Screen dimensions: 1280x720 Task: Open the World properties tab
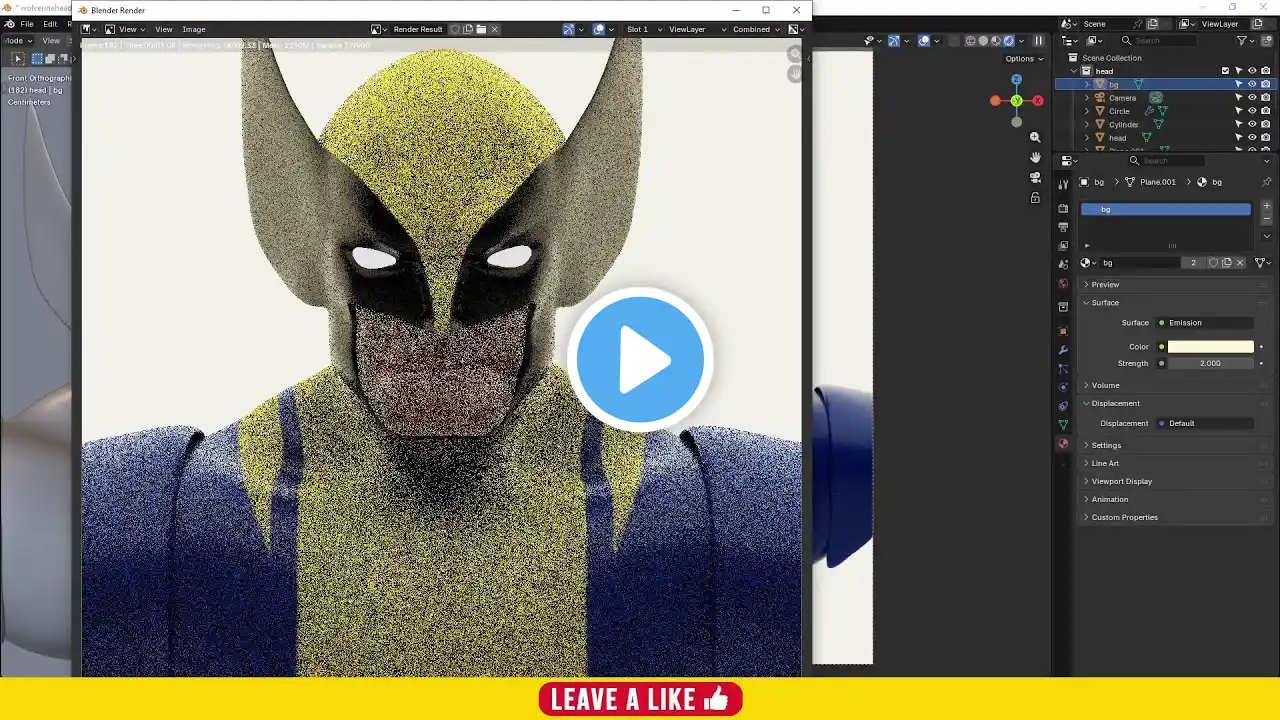pyautogui.click(x=1063, y=284)
